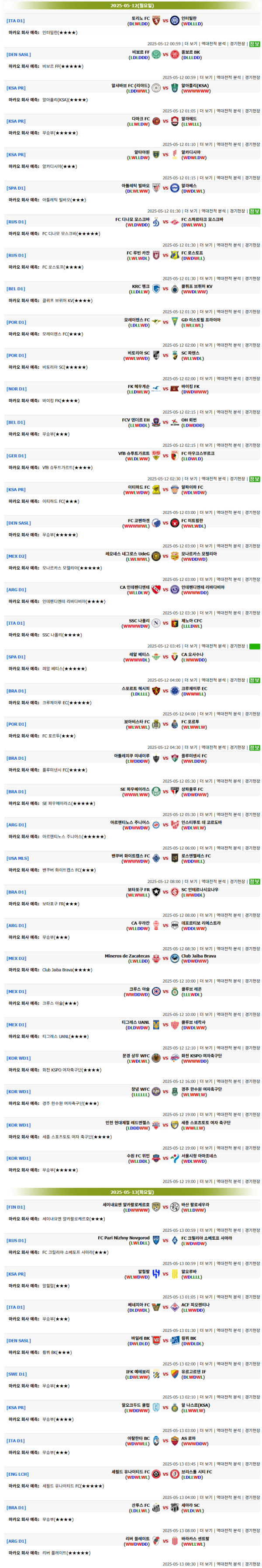Open the [NOR D1] league link

click(17, 389)
